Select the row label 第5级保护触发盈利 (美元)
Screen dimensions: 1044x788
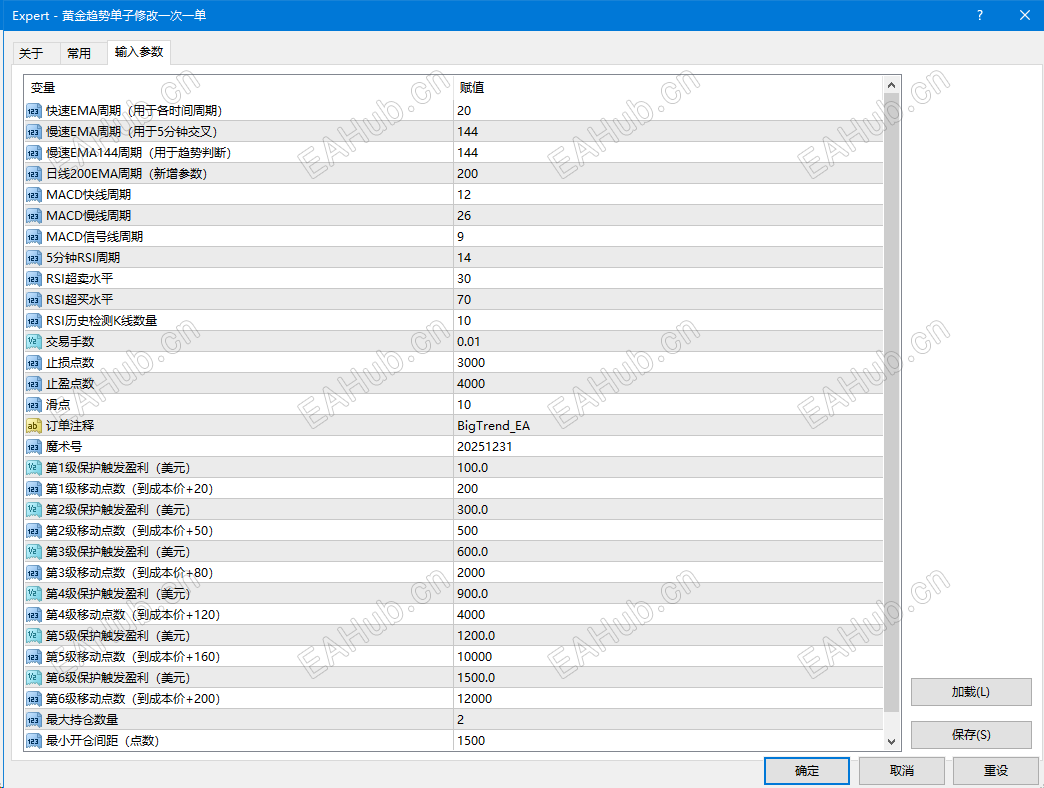click(x=118, y=636)
